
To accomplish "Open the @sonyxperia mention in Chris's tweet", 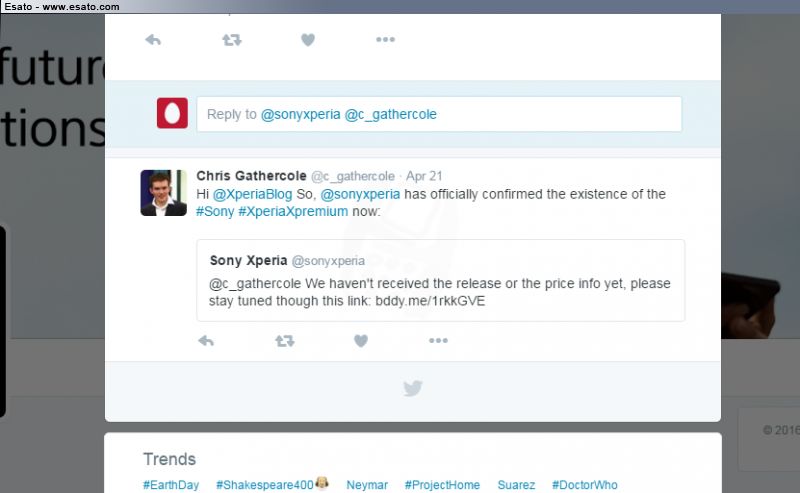I will click(360, 194).
